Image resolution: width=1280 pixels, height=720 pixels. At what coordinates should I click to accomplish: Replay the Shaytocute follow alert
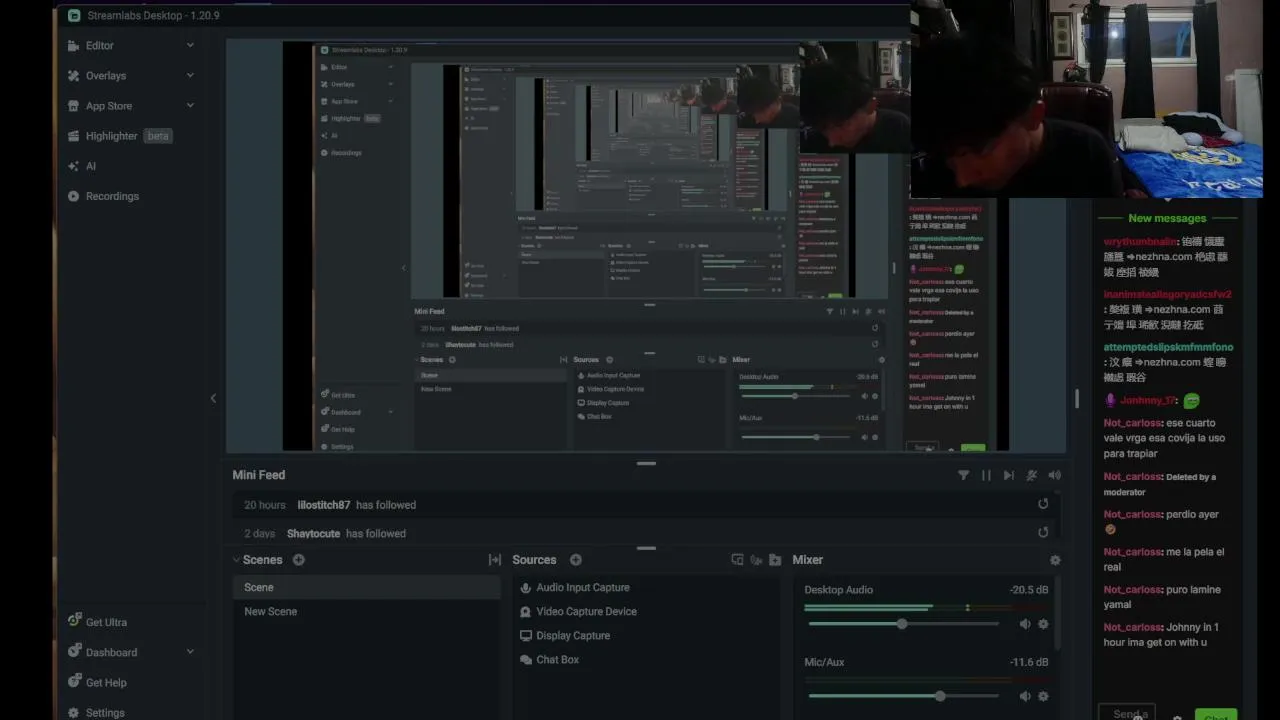point(1043,533)
